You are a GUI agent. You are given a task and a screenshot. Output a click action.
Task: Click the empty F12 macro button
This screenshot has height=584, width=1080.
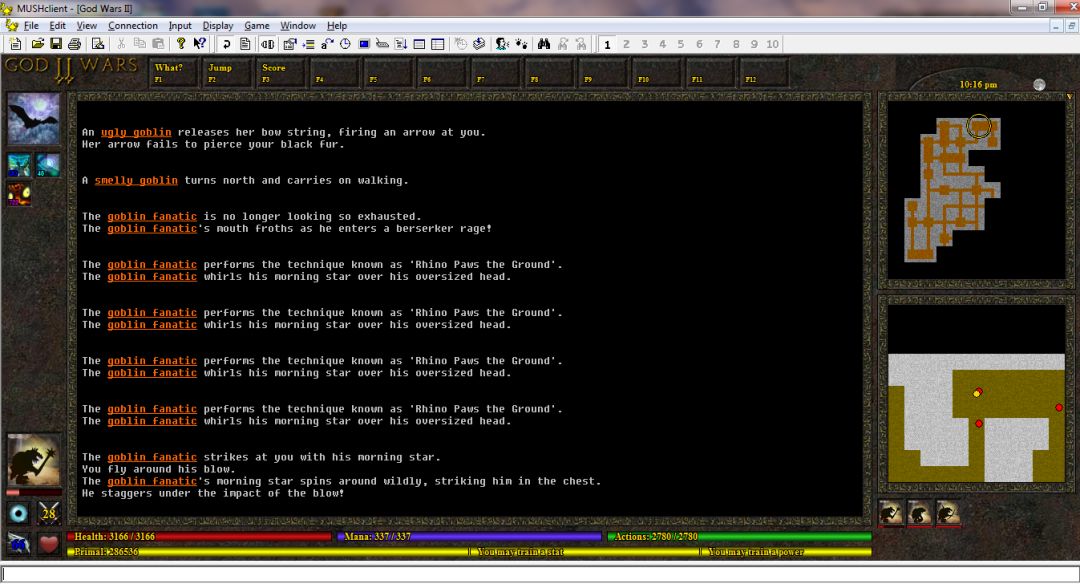[764, 72]
